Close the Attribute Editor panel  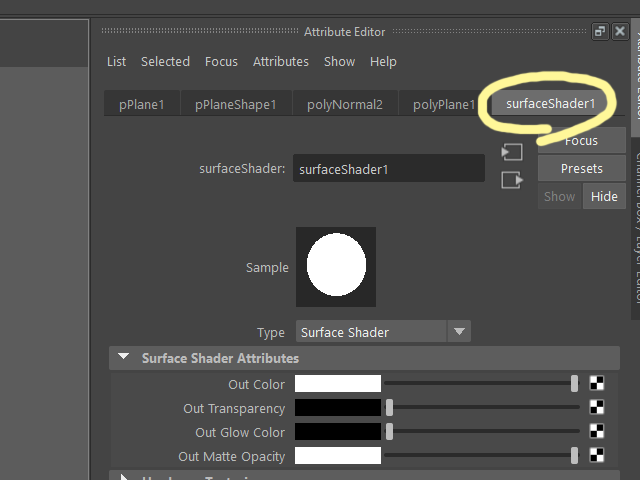coord(620,31)
